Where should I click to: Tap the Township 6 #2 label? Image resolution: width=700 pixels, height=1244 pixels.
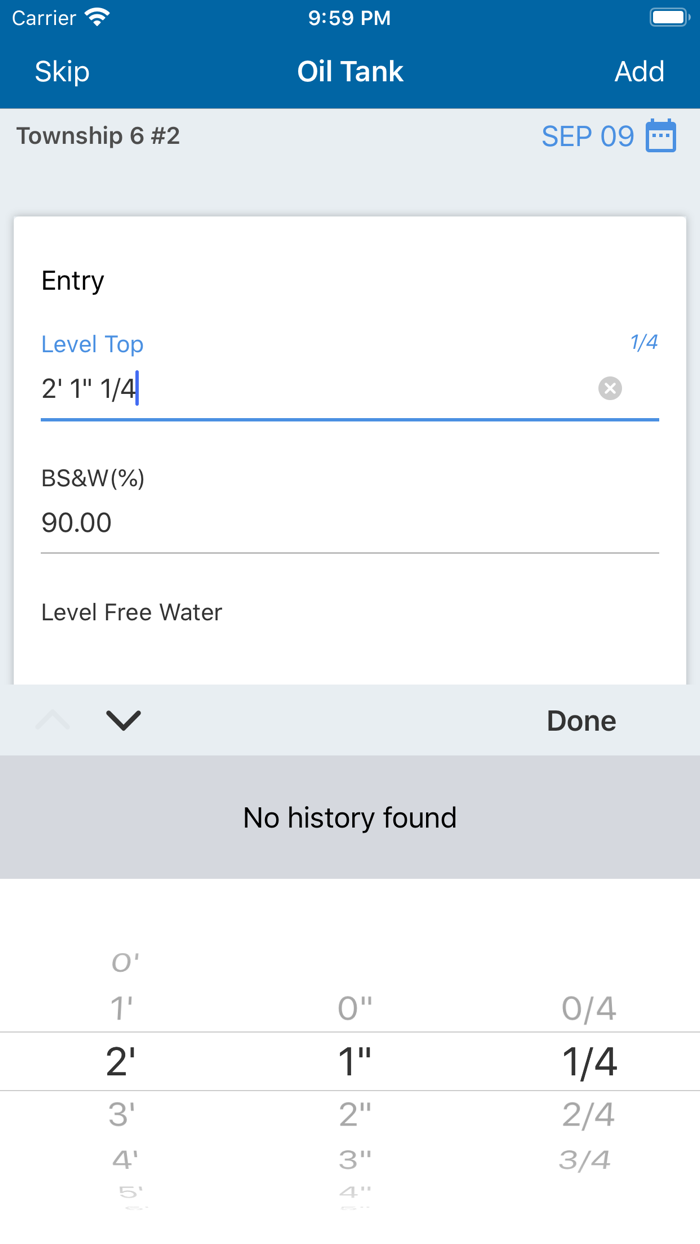(x=97, y=136)
